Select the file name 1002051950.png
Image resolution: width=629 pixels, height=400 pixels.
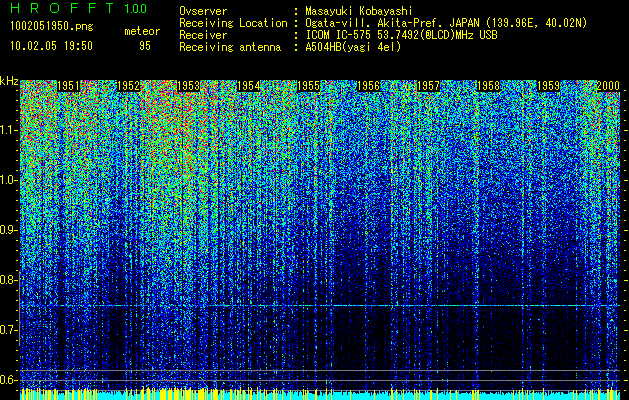pos(52,26)
